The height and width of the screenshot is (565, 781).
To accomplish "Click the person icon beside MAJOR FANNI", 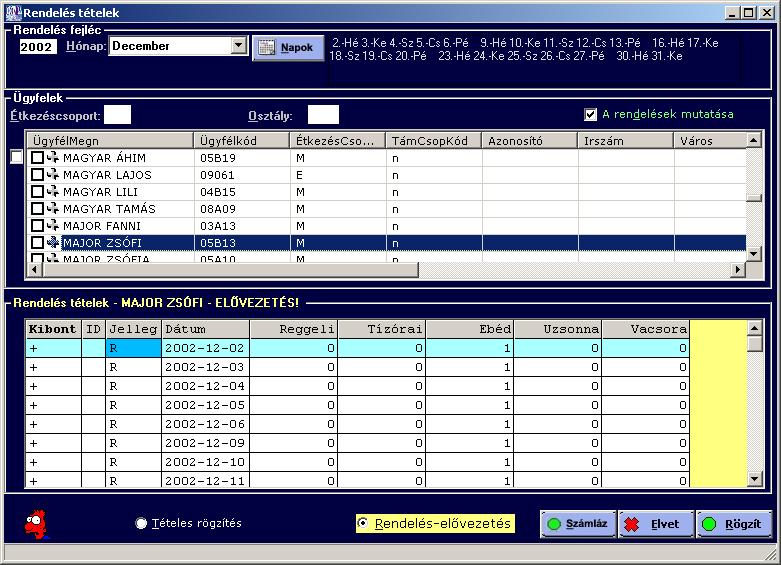I will pos(53,226).
